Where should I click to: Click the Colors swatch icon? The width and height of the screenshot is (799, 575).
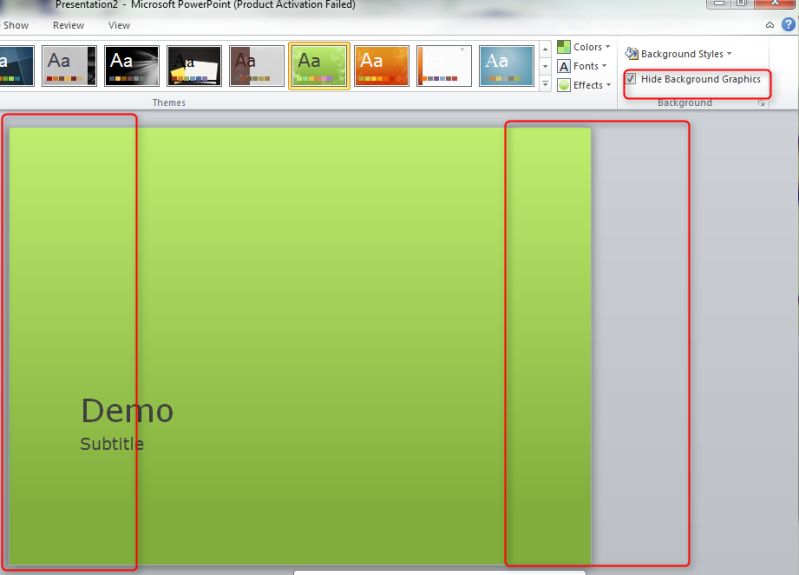564,47
